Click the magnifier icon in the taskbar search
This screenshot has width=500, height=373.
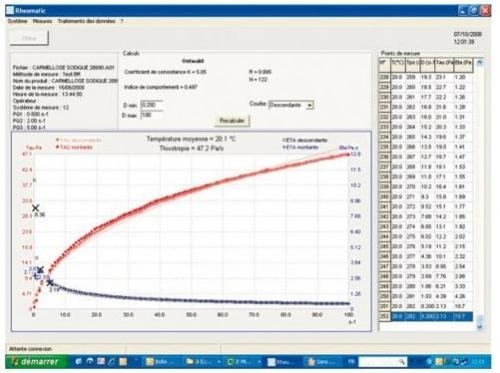coord(402,361)
